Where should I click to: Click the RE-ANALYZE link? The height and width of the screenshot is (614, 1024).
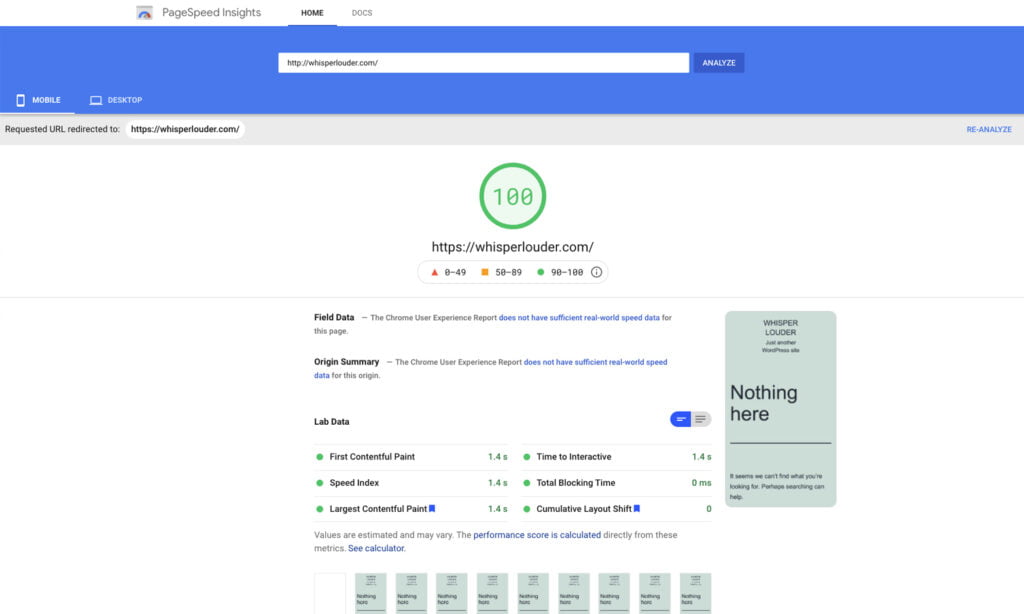pyautogui.click(x=989, y=129)
